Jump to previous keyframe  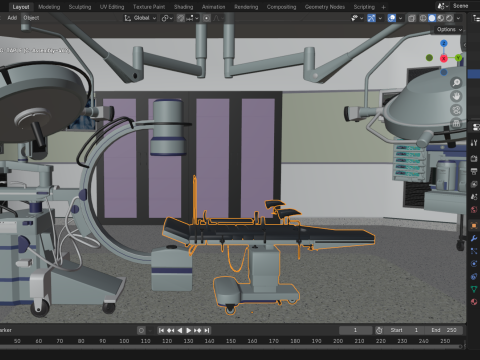(170, 330)
